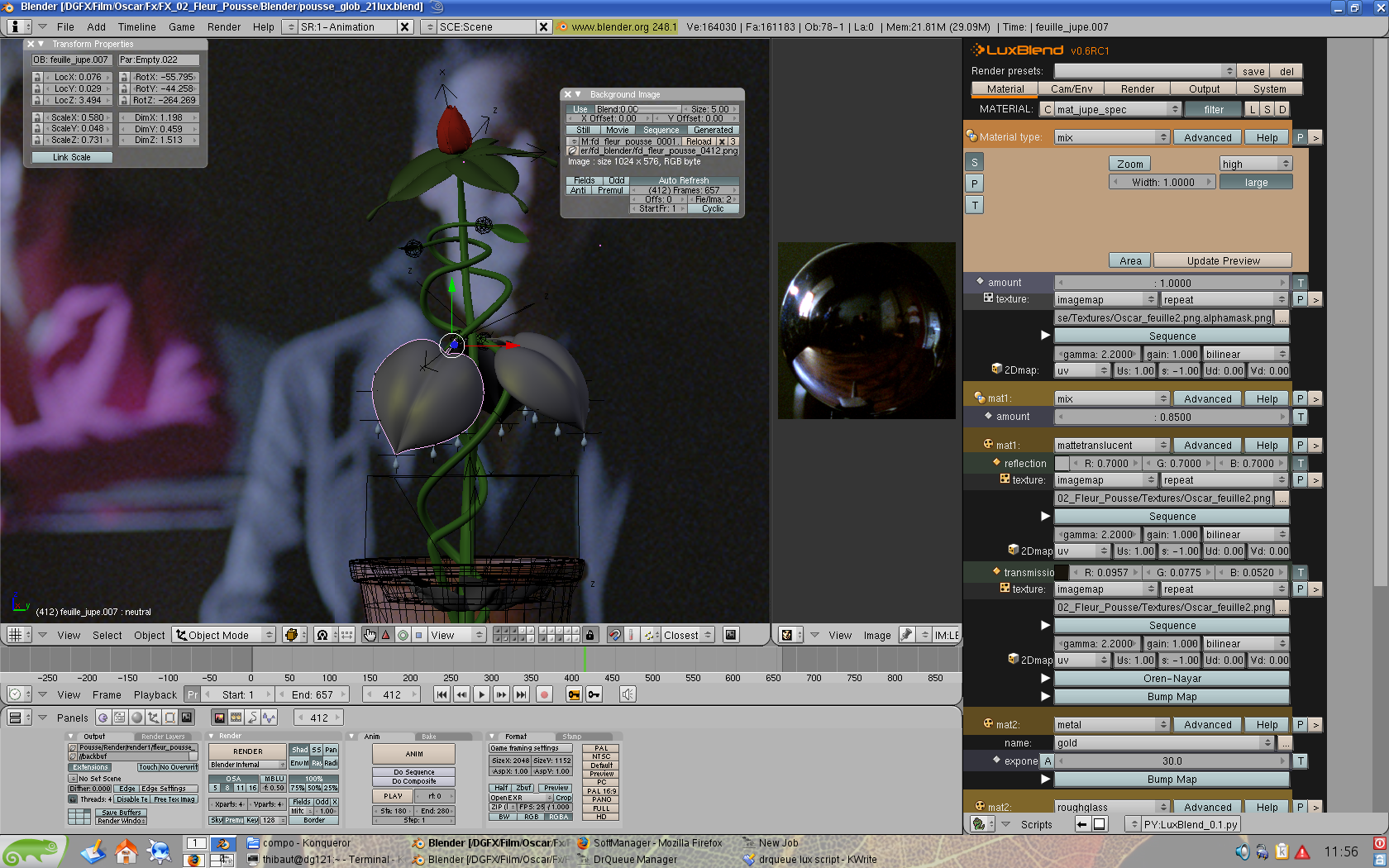Toggle the audio speaker icon in timeline

point(628,694)
